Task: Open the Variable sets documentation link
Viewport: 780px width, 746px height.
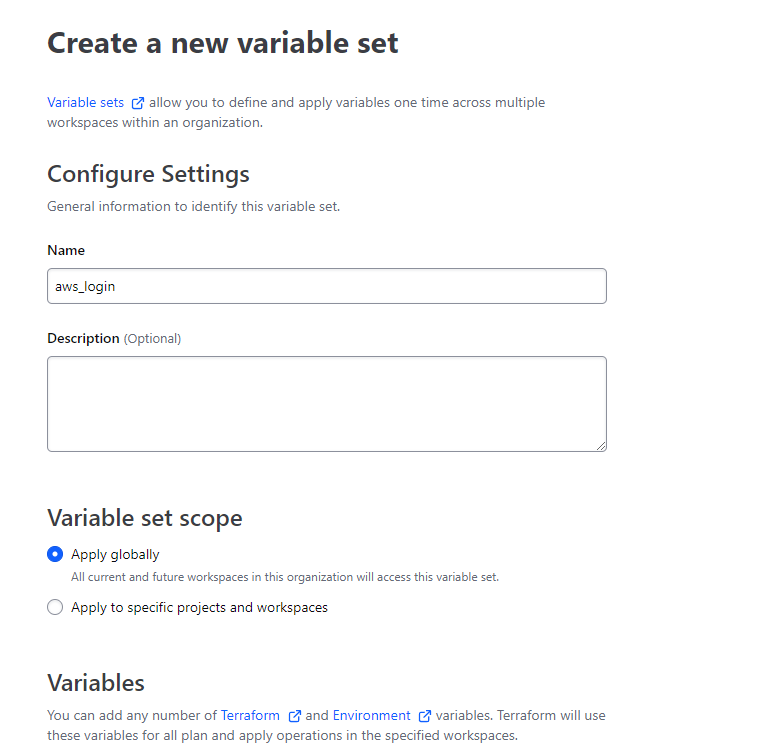Action: [86, 103]
